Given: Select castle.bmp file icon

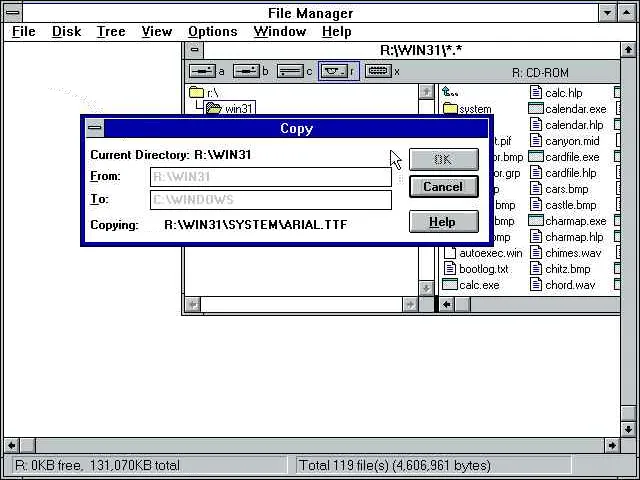Looking at the screenshot, I should pyautogui.click(x=536, y=204).
